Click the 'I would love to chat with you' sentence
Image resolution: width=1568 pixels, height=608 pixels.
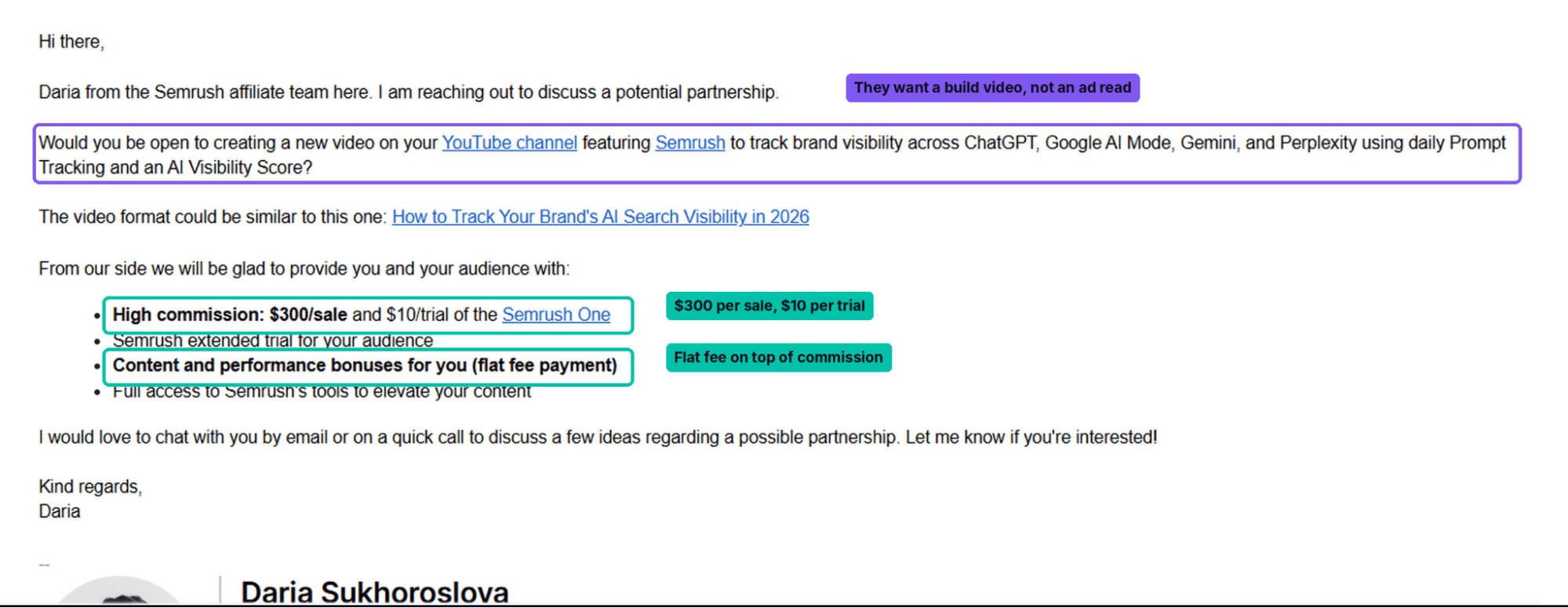598,438
